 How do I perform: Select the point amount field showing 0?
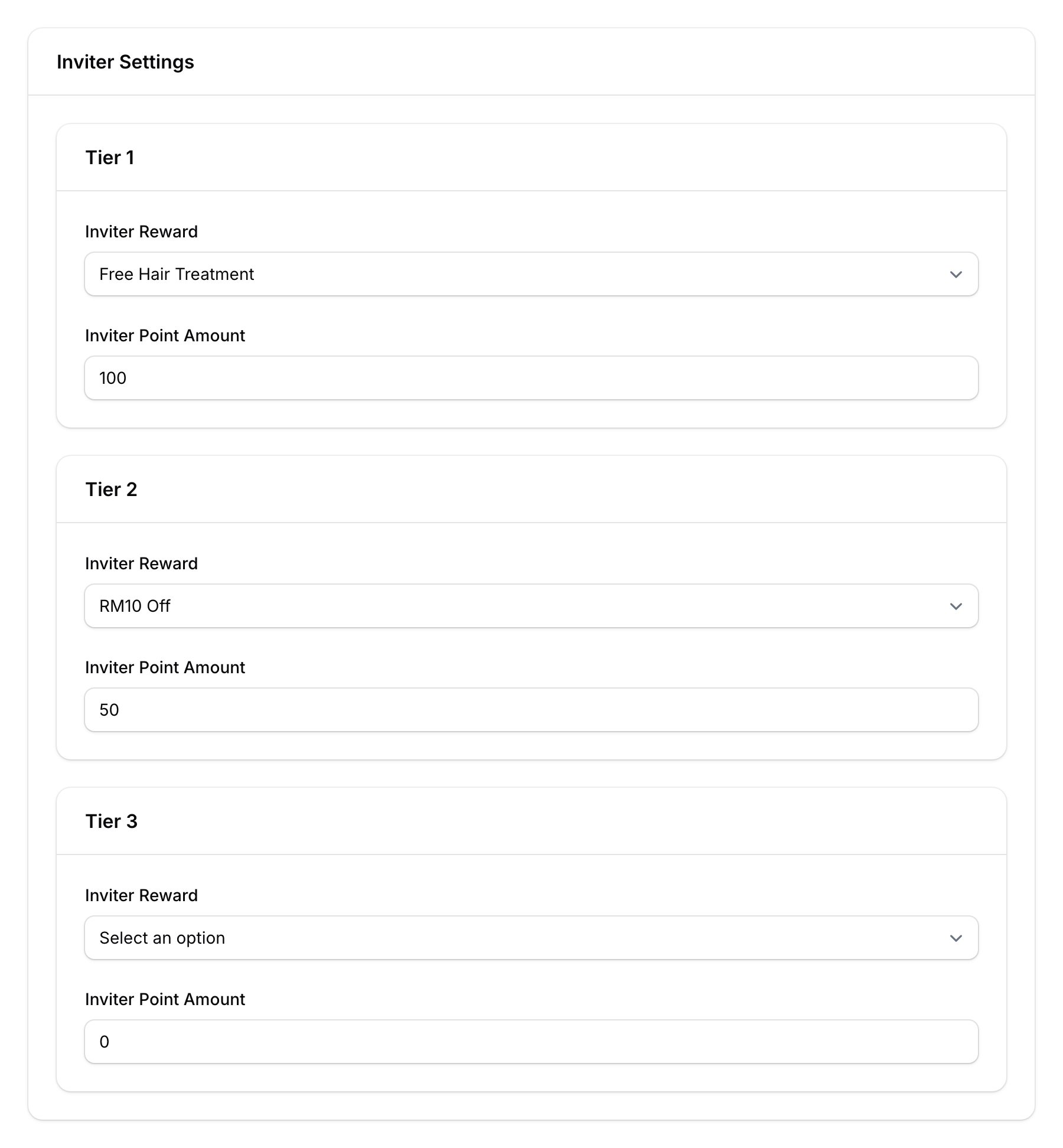(530, 1042)
